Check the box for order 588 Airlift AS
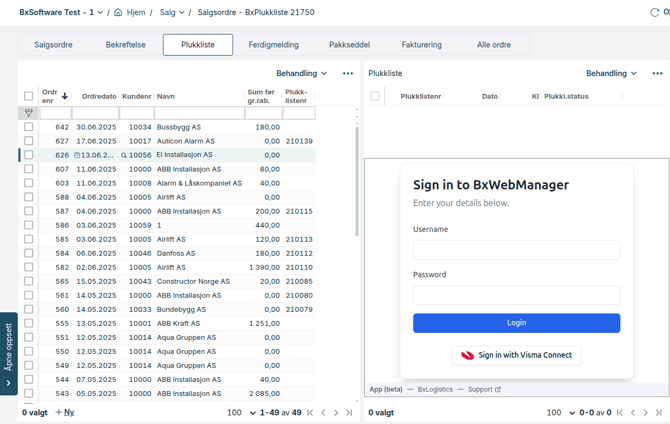 point(29,197)
